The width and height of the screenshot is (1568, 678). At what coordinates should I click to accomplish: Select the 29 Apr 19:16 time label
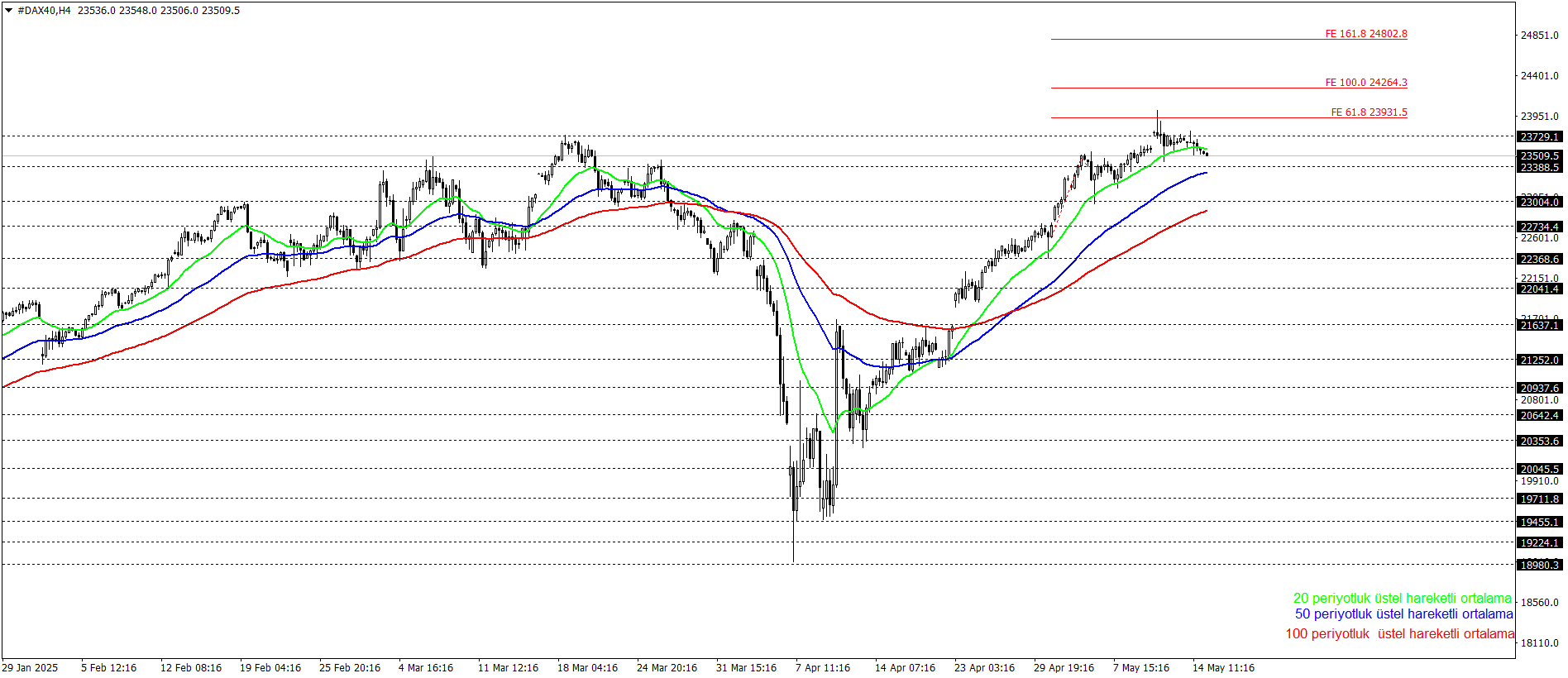[1064, 668]
